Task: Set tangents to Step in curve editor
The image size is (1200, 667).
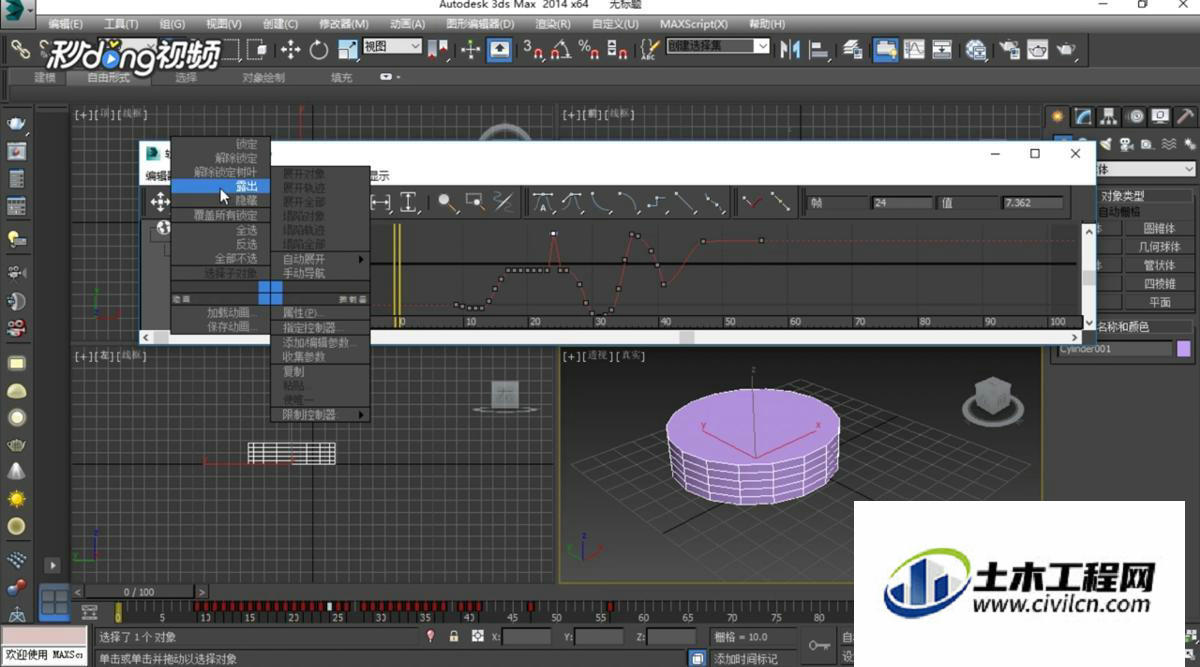Action: pyautogui.click(x=657, y=203)
